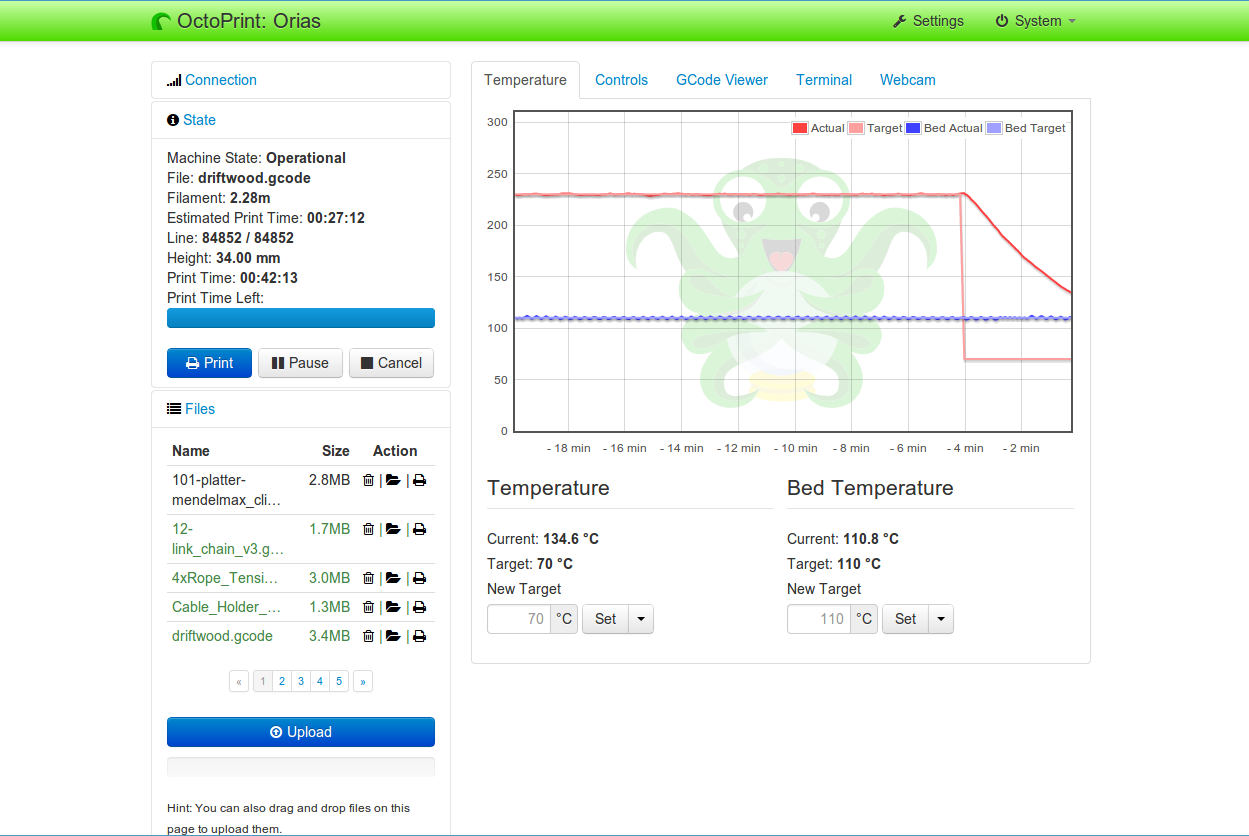Screen dimensions: 1249x836
Task: Click the Pause button
Action: tap(300, 363)
